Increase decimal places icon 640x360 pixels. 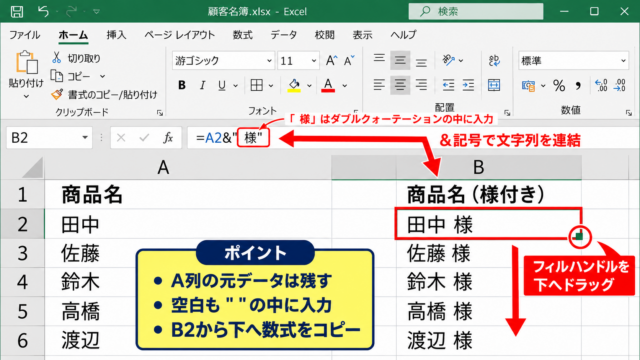pos(601,86)
